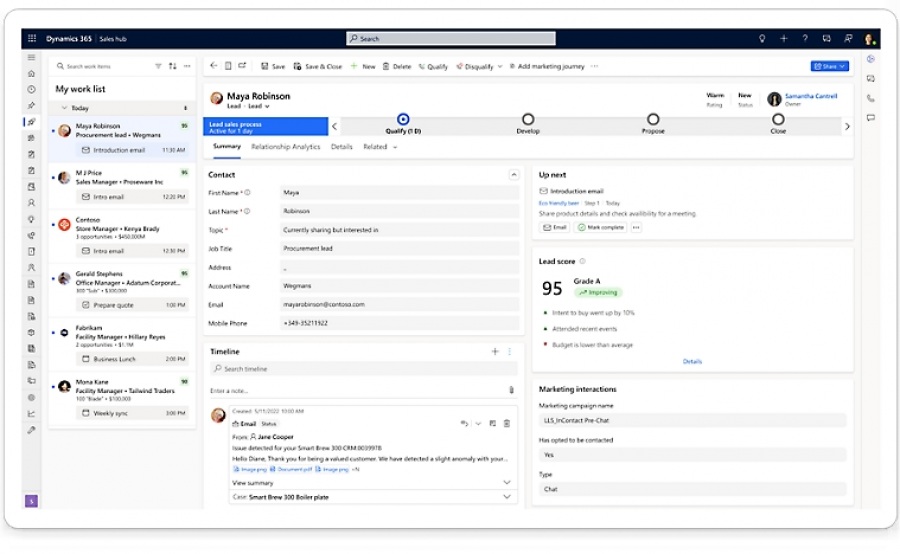Select the Develop stage circle
The image size is (900, 554).
(528, 119)
